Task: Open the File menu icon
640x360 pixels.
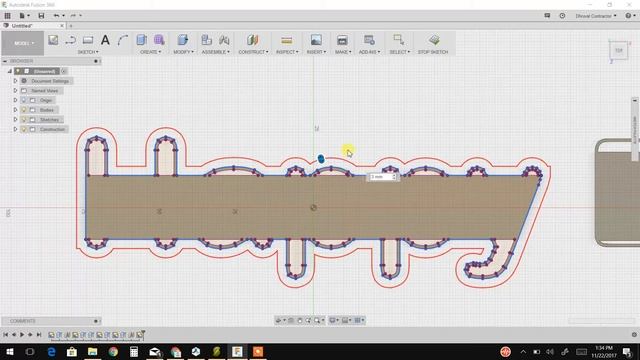Action: tap(24, 16)
